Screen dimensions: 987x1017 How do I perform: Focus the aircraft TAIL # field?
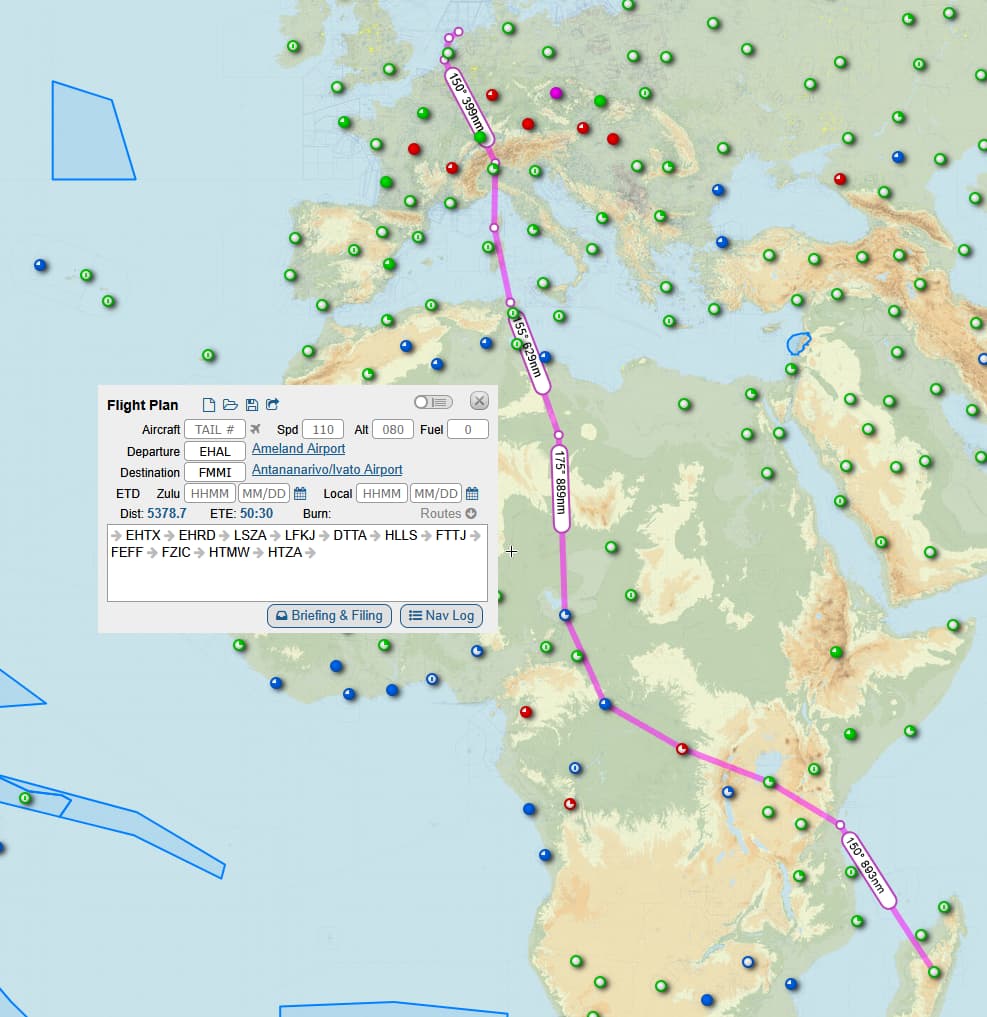click(215, 429)
